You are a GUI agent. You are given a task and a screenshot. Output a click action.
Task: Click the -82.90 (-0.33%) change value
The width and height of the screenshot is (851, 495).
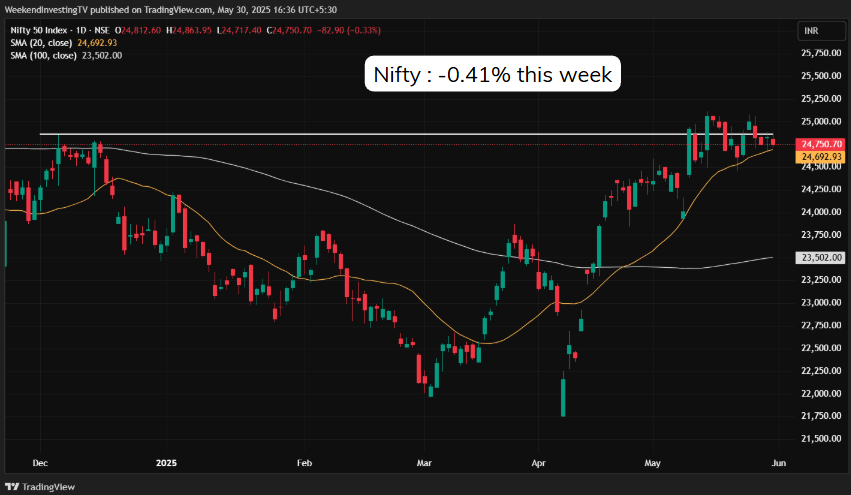349,30
